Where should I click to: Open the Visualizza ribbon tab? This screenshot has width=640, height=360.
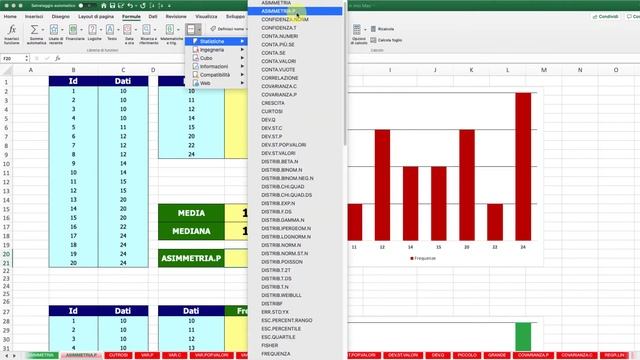pos(206,16)
